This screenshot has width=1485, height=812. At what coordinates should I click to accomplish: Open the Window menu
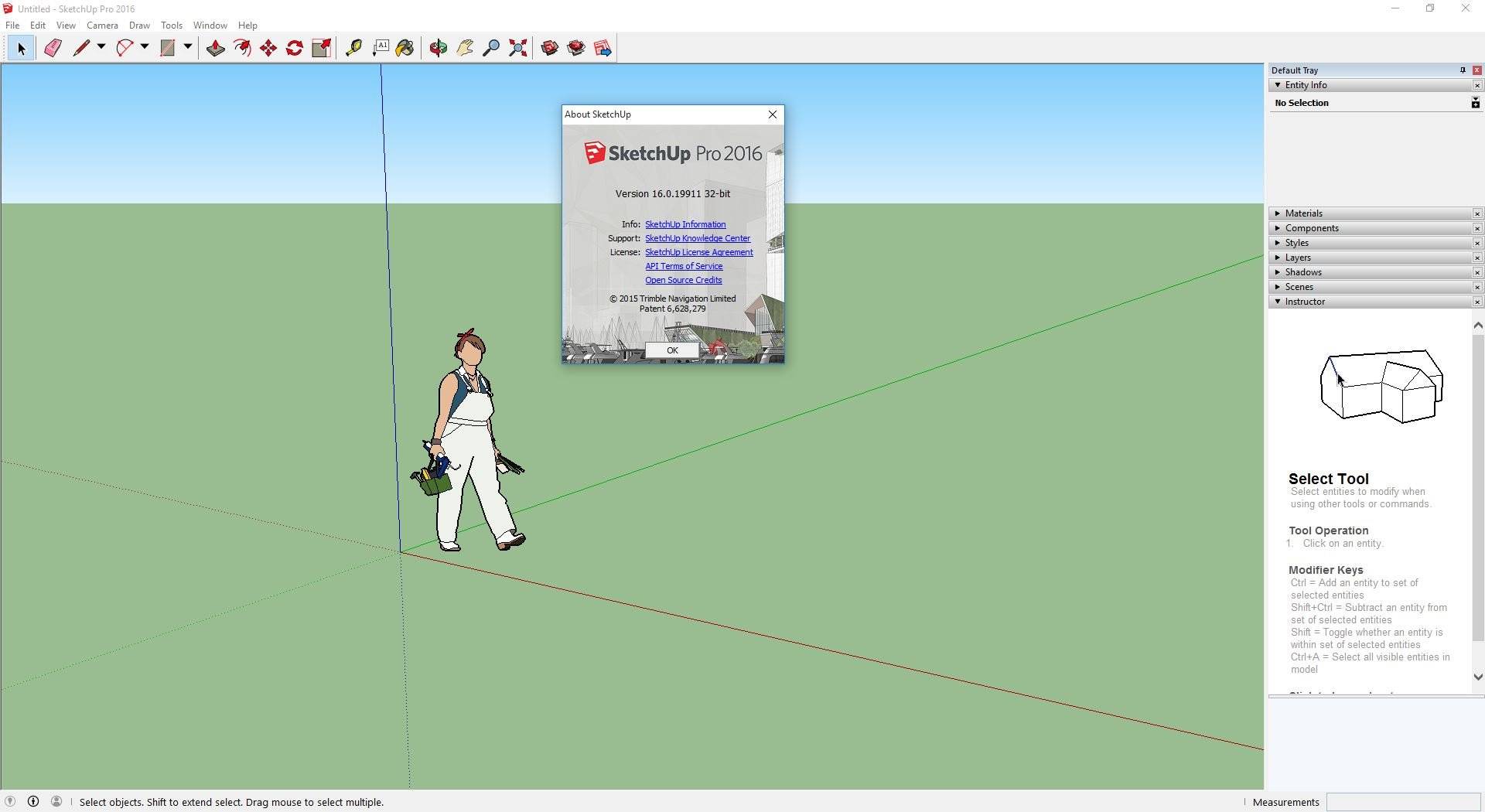point(210,26)
